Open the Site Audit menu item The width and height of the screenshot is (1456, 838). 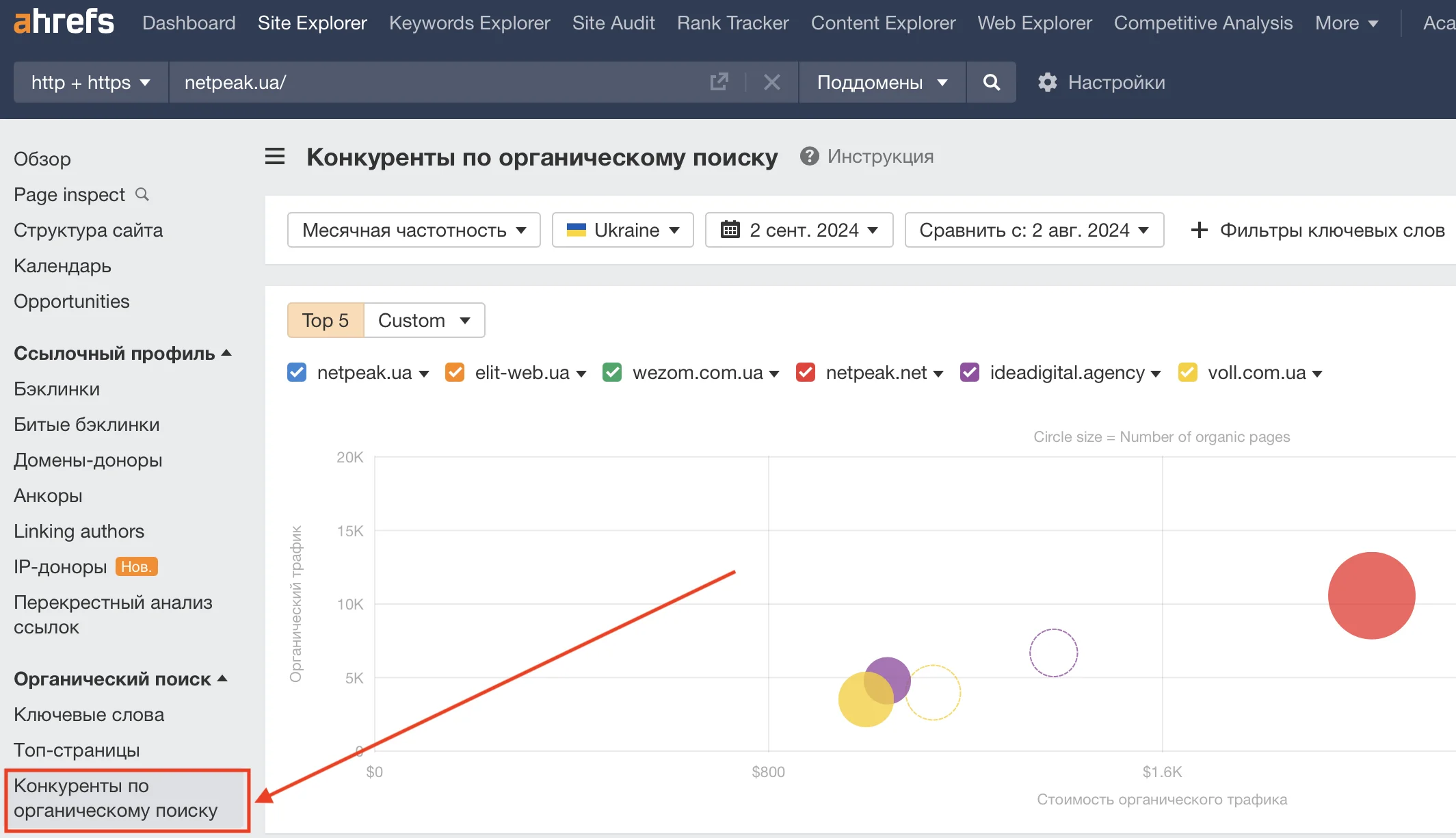pyautogui.click(x=613, y=23)
